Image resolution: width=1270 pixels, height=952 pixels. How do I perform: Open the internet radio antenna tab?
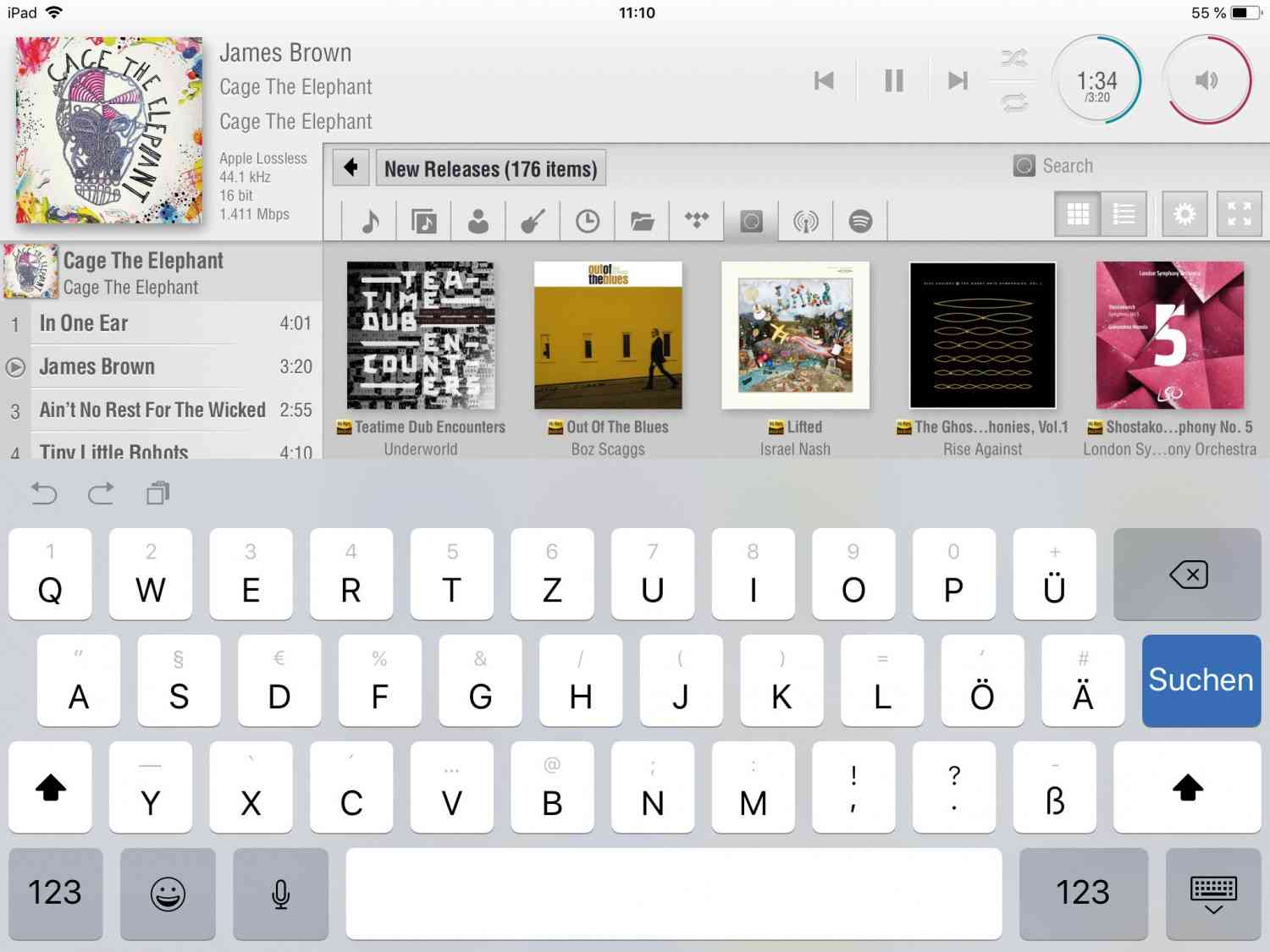coord(806,222)
